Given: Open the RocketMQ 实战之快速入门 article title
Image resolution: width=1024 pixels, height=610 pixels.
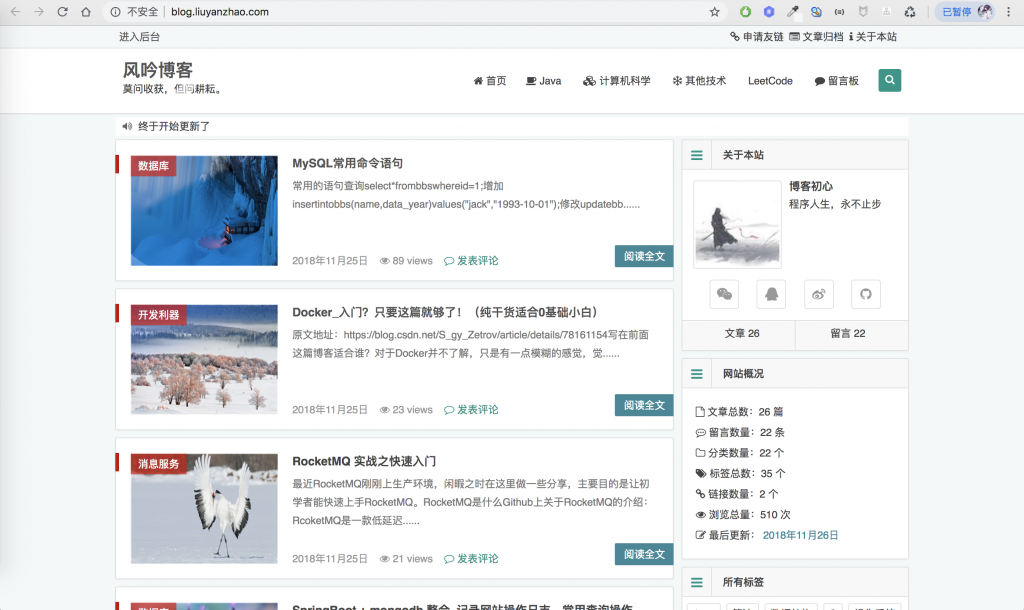Looking at the screenshot, I should (x=364, y=461).
